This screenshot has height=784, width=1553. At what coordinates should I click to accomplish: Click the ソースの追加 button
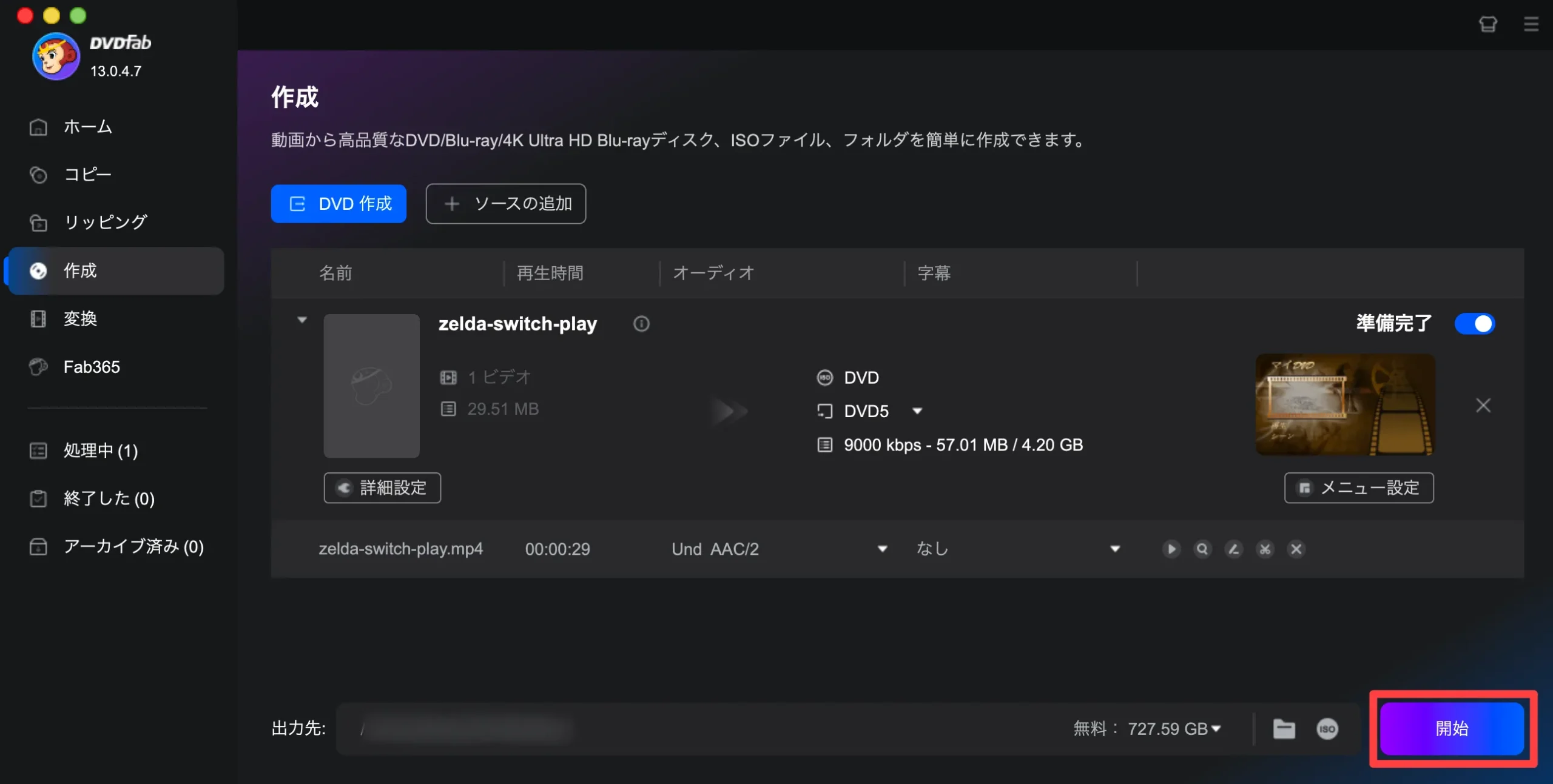click(x=506, y=204)
